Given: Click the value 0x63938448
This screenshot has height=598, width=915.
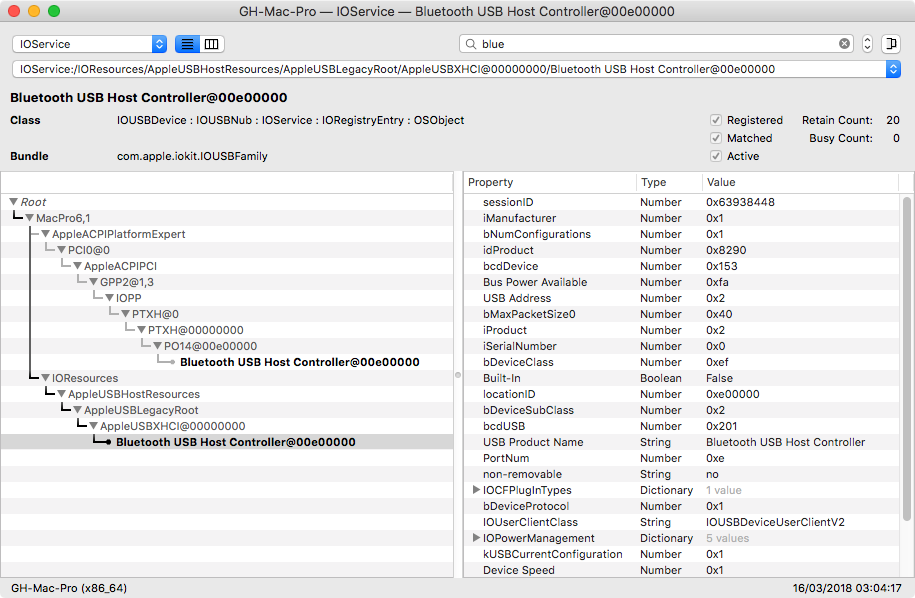Looking at the screenshot, I should pos(740,202).
